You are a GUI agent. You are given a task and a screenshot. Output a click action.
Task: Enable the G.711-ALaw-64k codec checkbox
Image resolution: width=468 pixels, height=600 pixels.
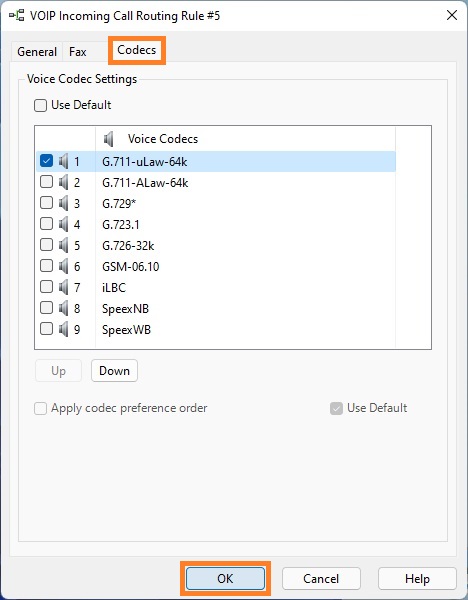tap(46, 182)
